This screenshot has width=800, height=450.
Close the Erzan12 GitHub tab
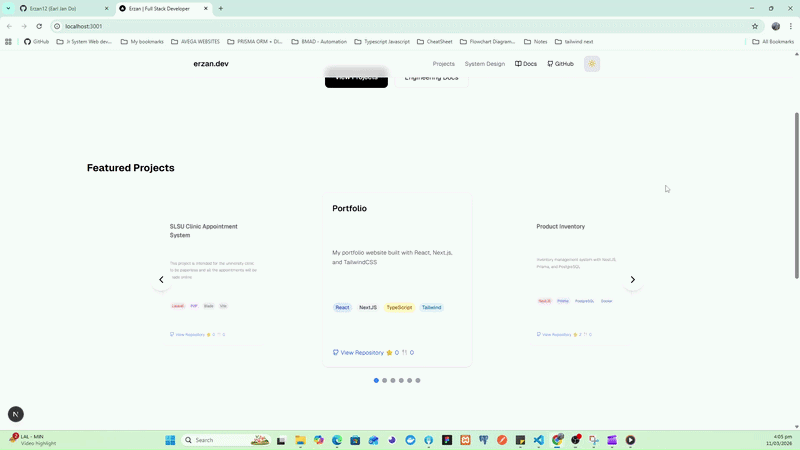(107, 9)
